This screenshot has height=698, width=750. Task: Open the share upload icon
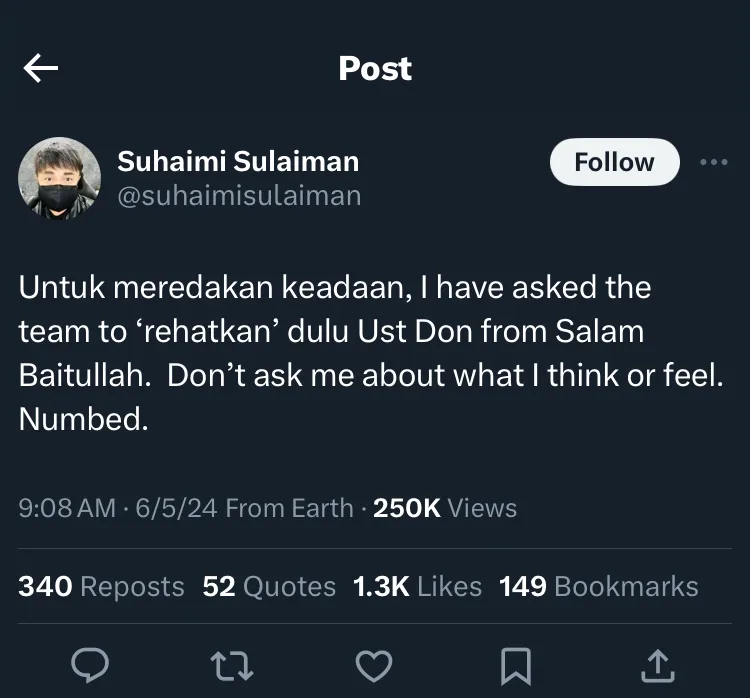coord(656,665)
